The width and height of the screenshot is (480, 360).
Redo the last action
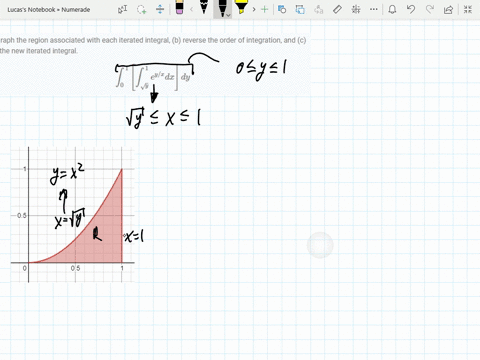coord(430,9)
